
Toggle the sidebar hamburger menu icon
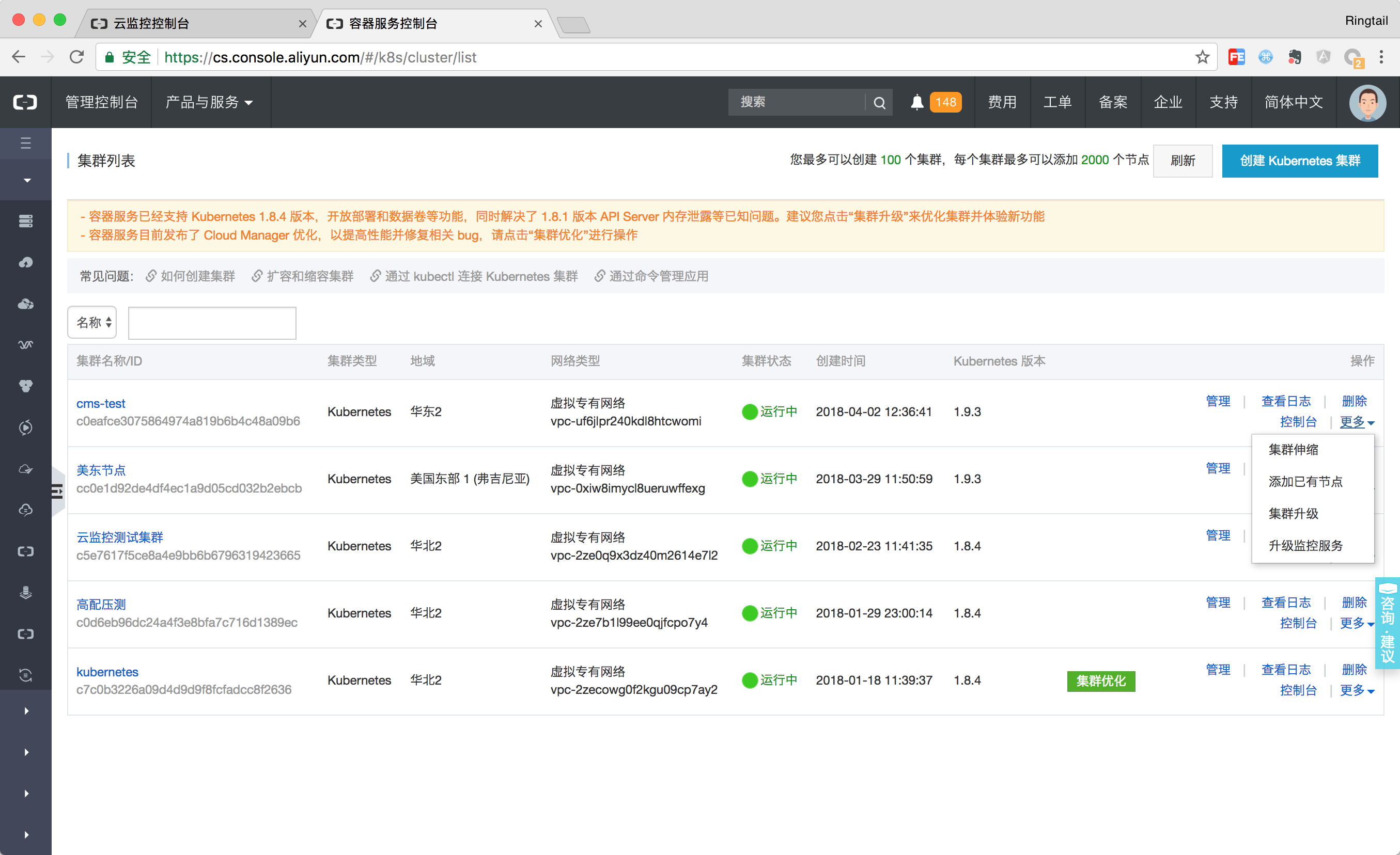(x=25, y=143)
